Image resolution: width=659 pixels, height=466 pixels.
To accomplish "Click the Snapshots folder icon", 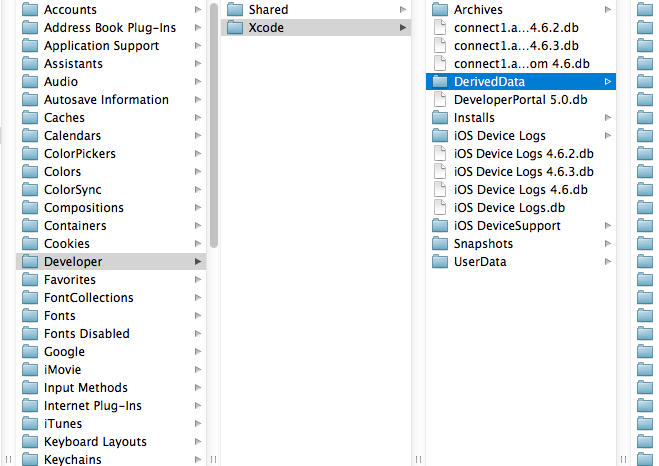I will point(440,244).
